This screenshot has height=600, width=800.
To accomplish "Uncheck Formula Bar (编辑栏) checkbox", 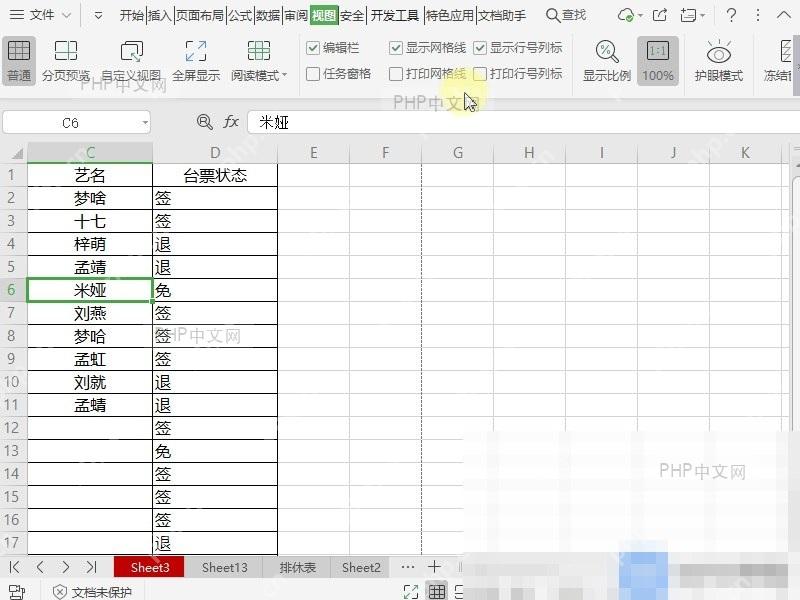I will pos(313,48).
